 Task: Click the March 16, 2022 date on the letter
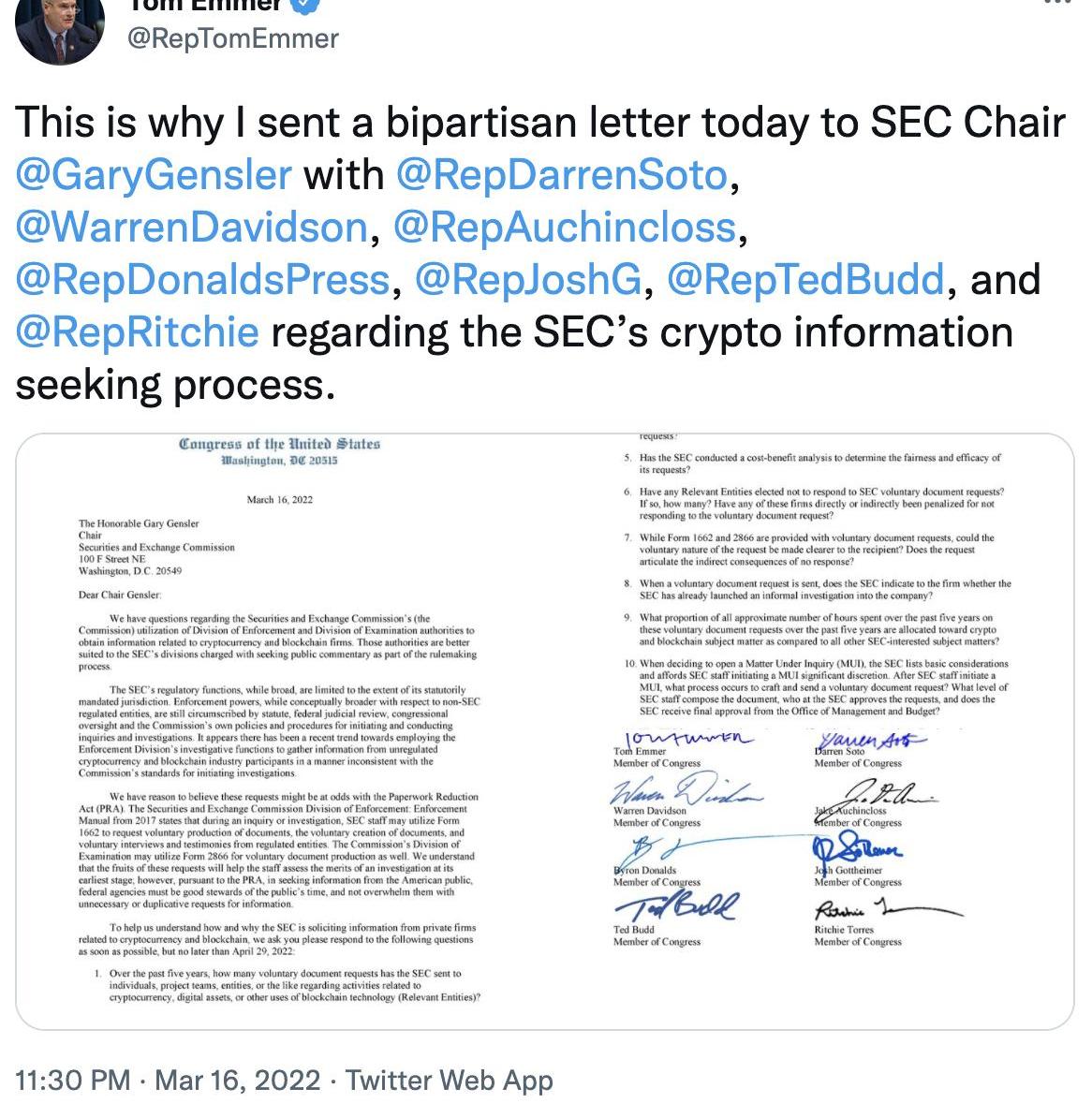point(279,500)
